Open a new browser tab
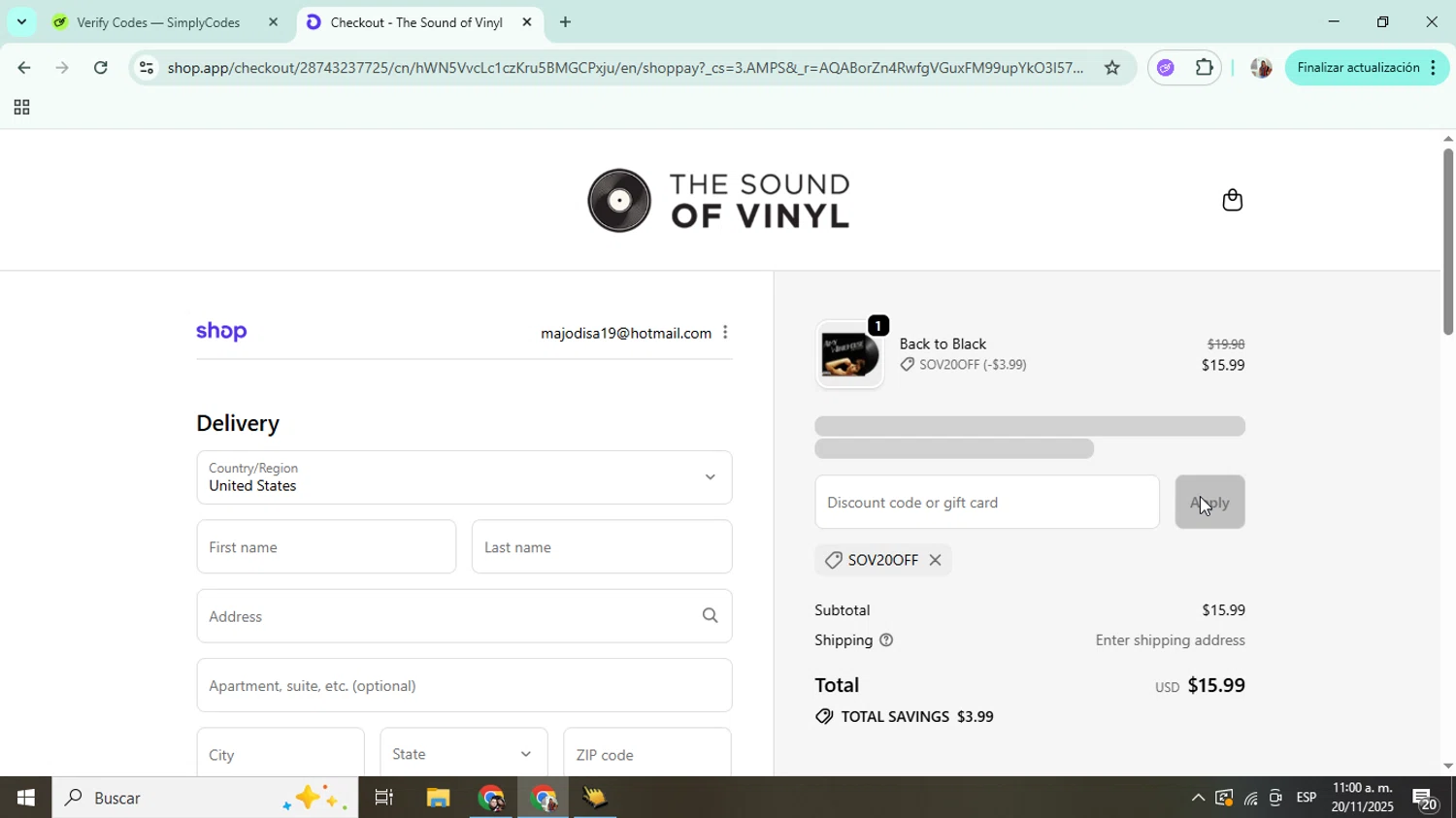Image resolution: width=1456 pixels, height=818 pixels. [565, 22]
